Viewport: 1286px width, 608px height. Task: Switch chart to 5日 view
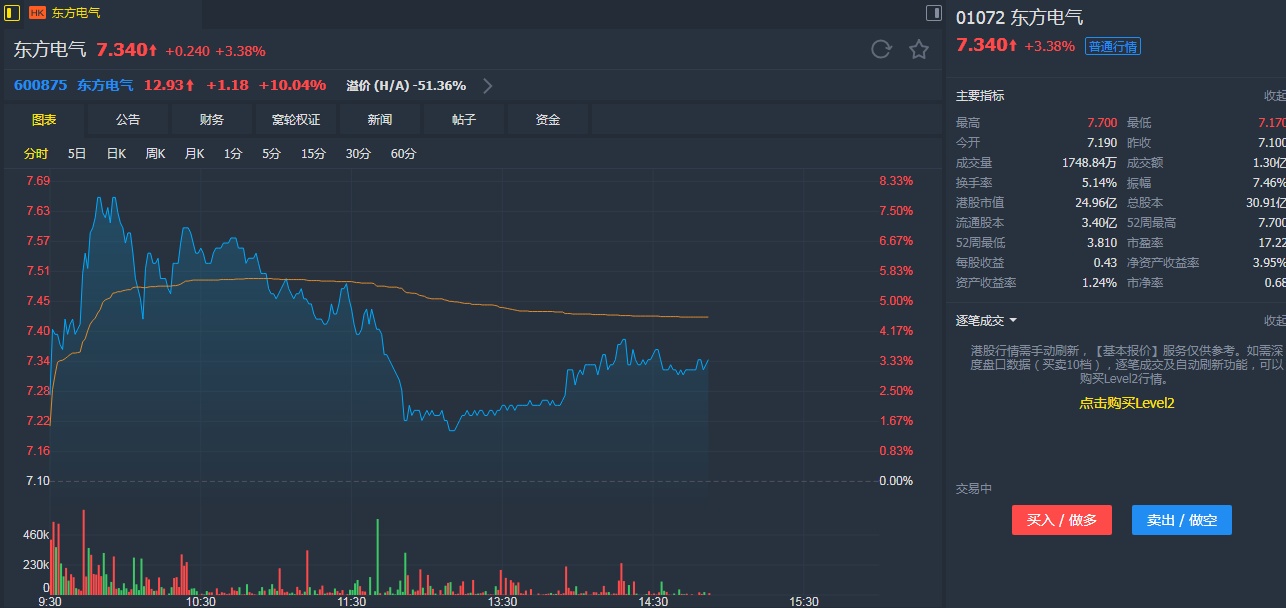pyautogui.click(x=77, y=154)
